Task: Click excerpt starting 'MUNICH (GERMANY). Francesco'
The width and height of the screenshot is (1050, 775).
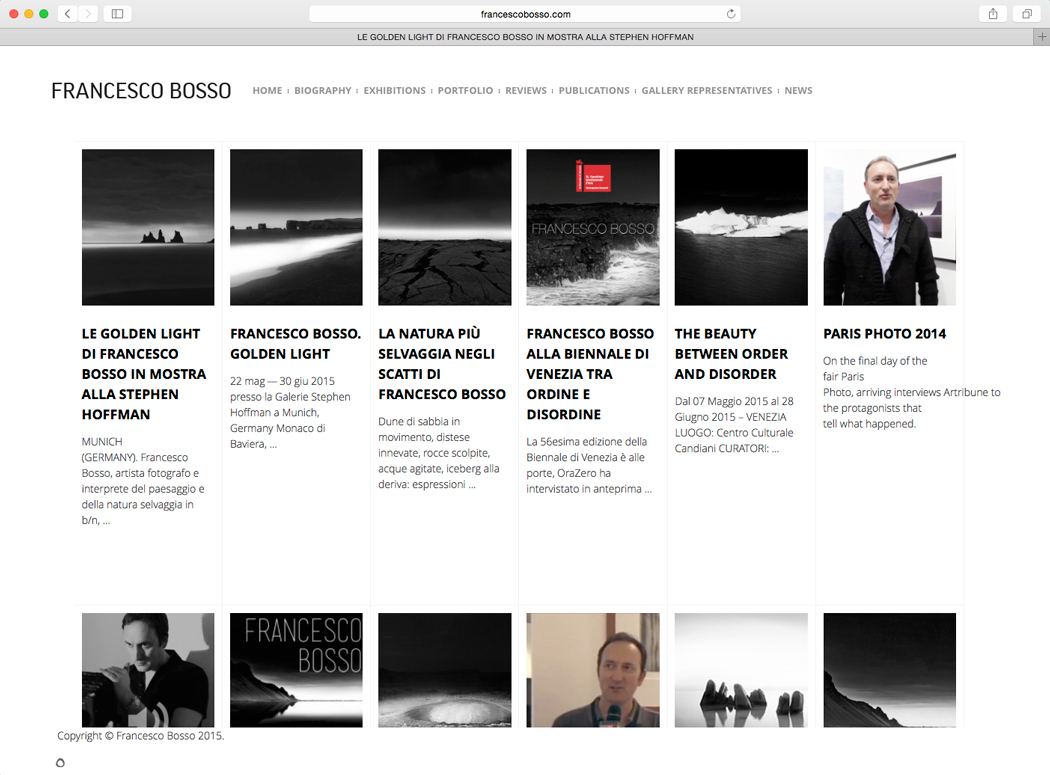Action: click(x=143, y=481)
